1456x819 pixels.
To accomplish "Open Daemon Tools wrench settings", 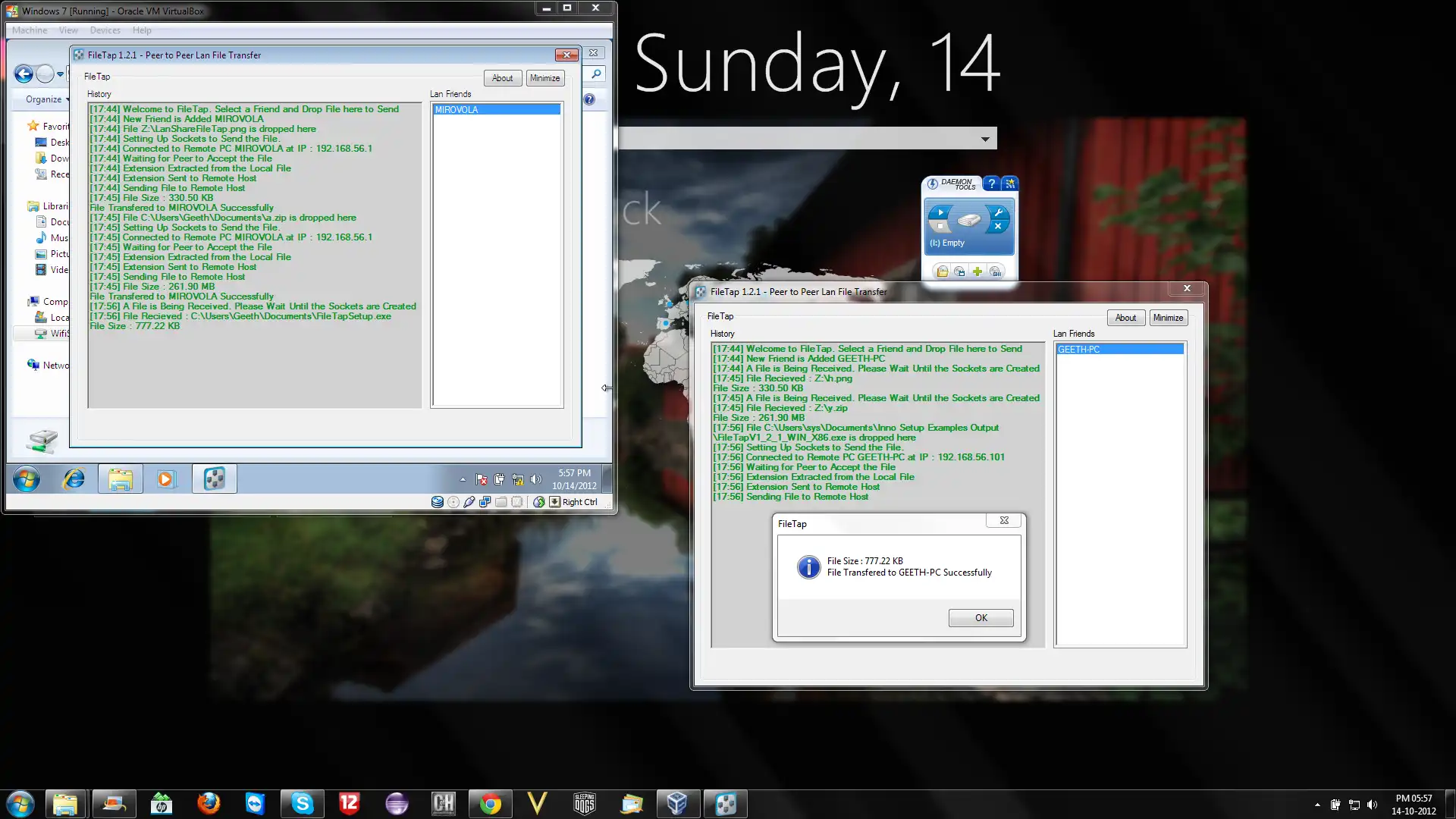I will [999, 213].
